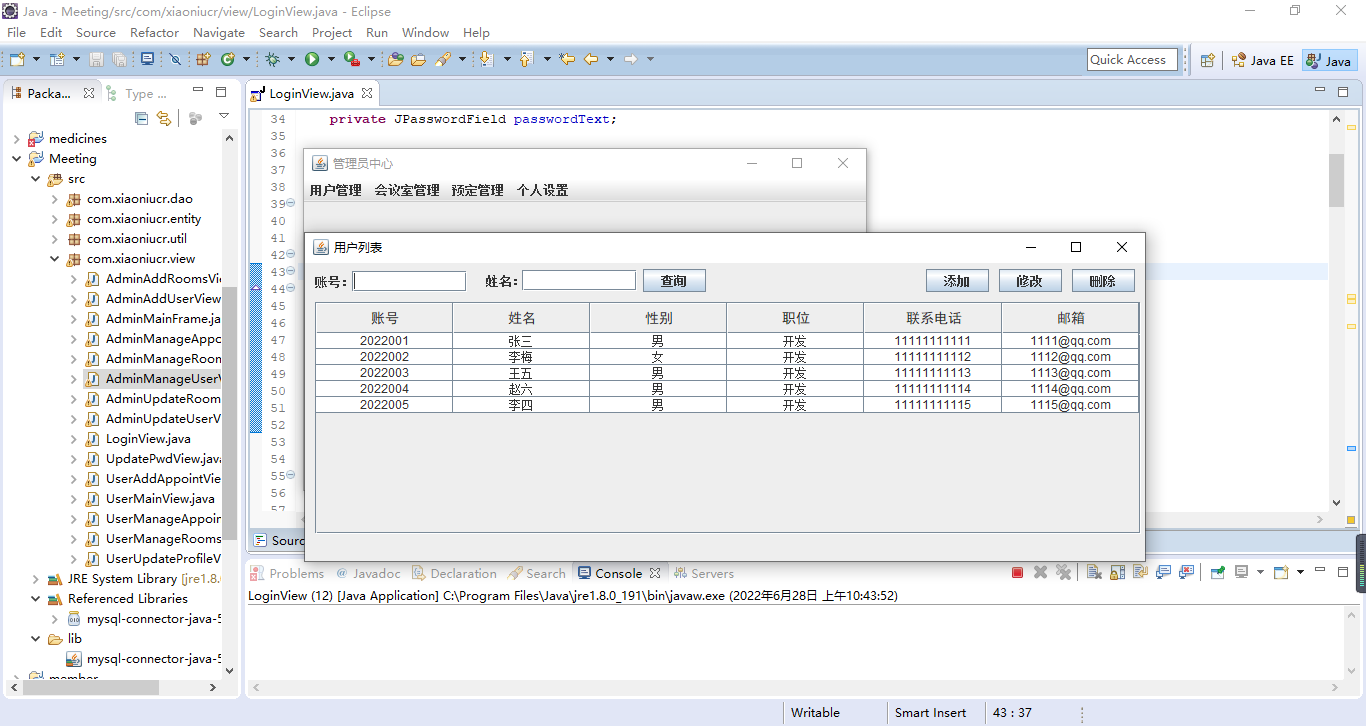
Task: Click the editor vertical scrollbar thumb
Action: click(x=1337, y=180)
